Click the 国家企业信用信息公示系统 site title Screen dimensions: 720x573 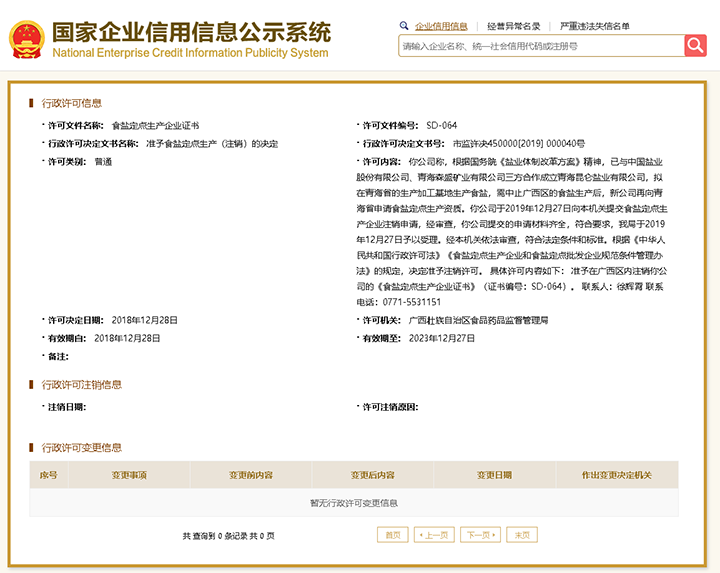190,31
